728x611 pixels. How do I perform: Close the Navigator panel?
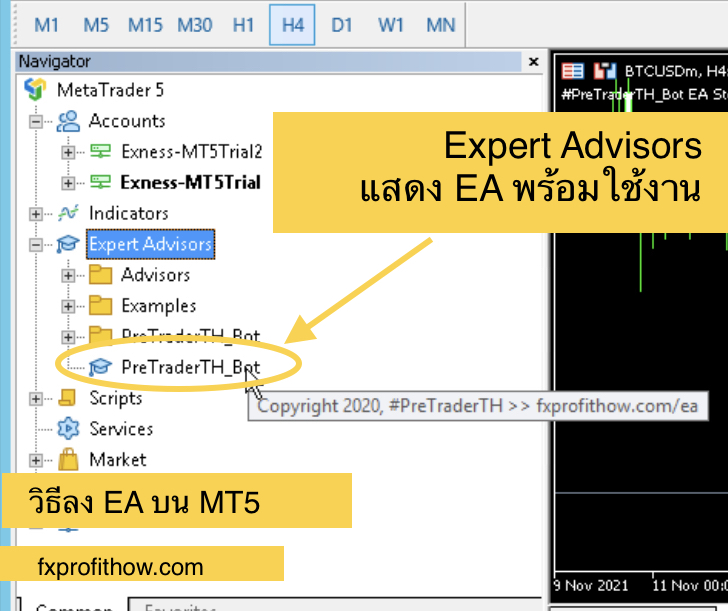click(533, 61)
